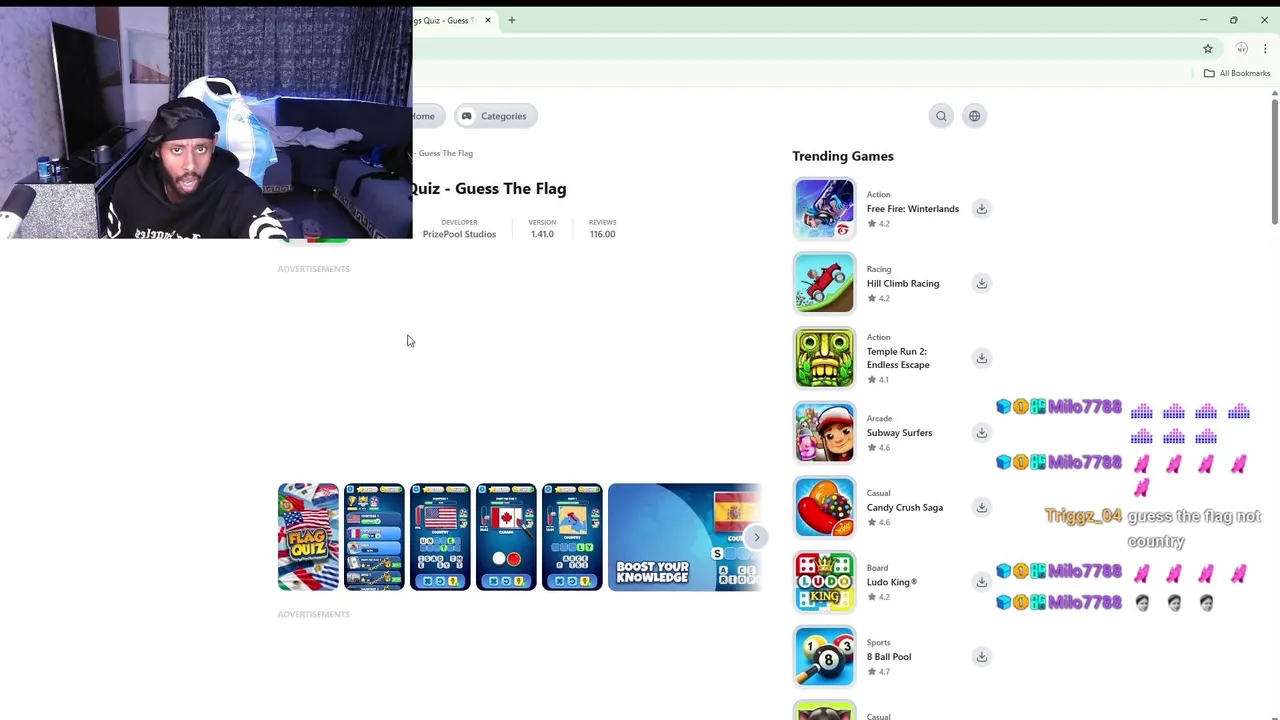1280x720 pixels.
Task: Open the browser profile avatar
Action: [1241, 48]
